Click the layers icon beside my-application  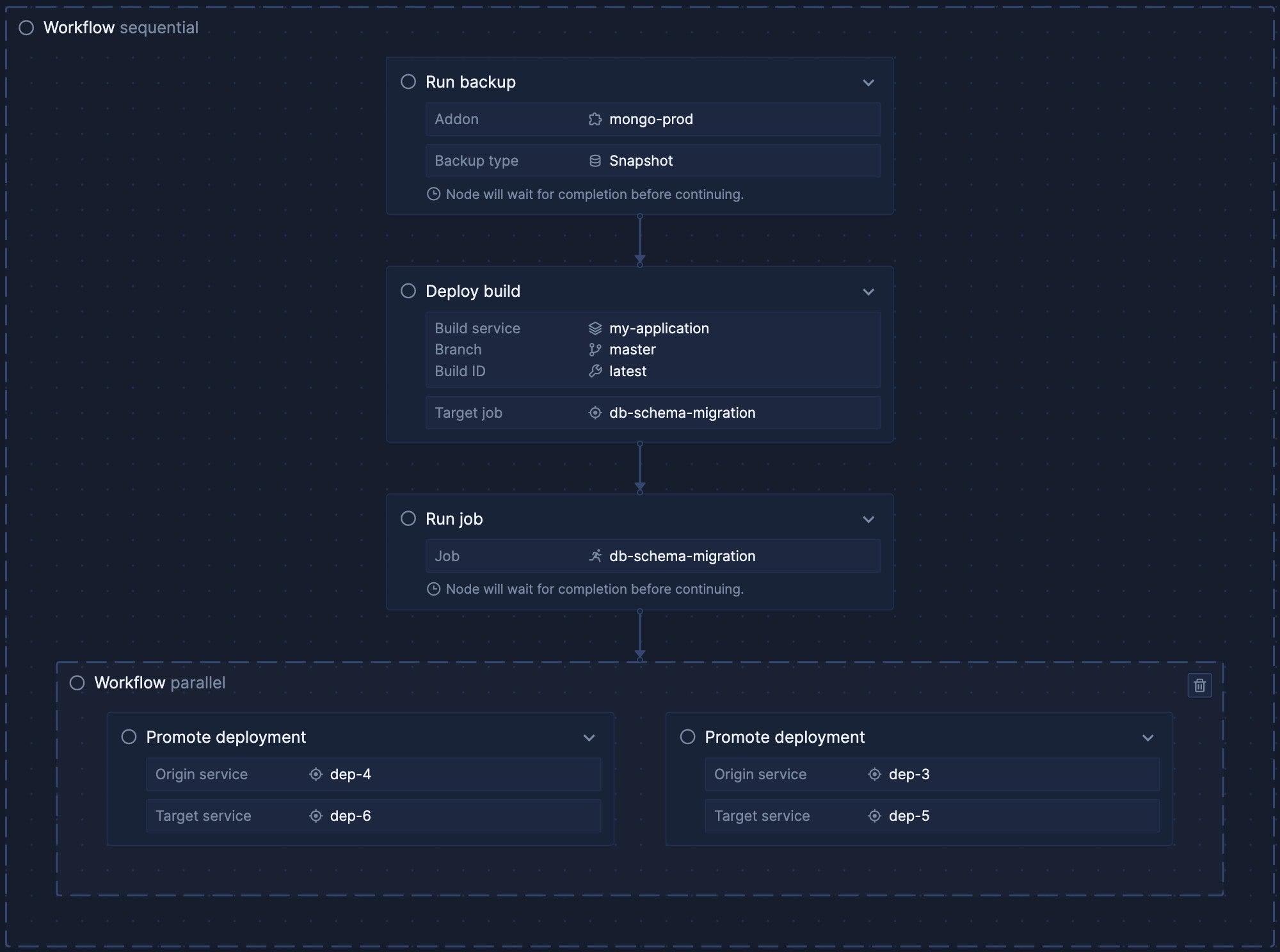tap(595, 328)
